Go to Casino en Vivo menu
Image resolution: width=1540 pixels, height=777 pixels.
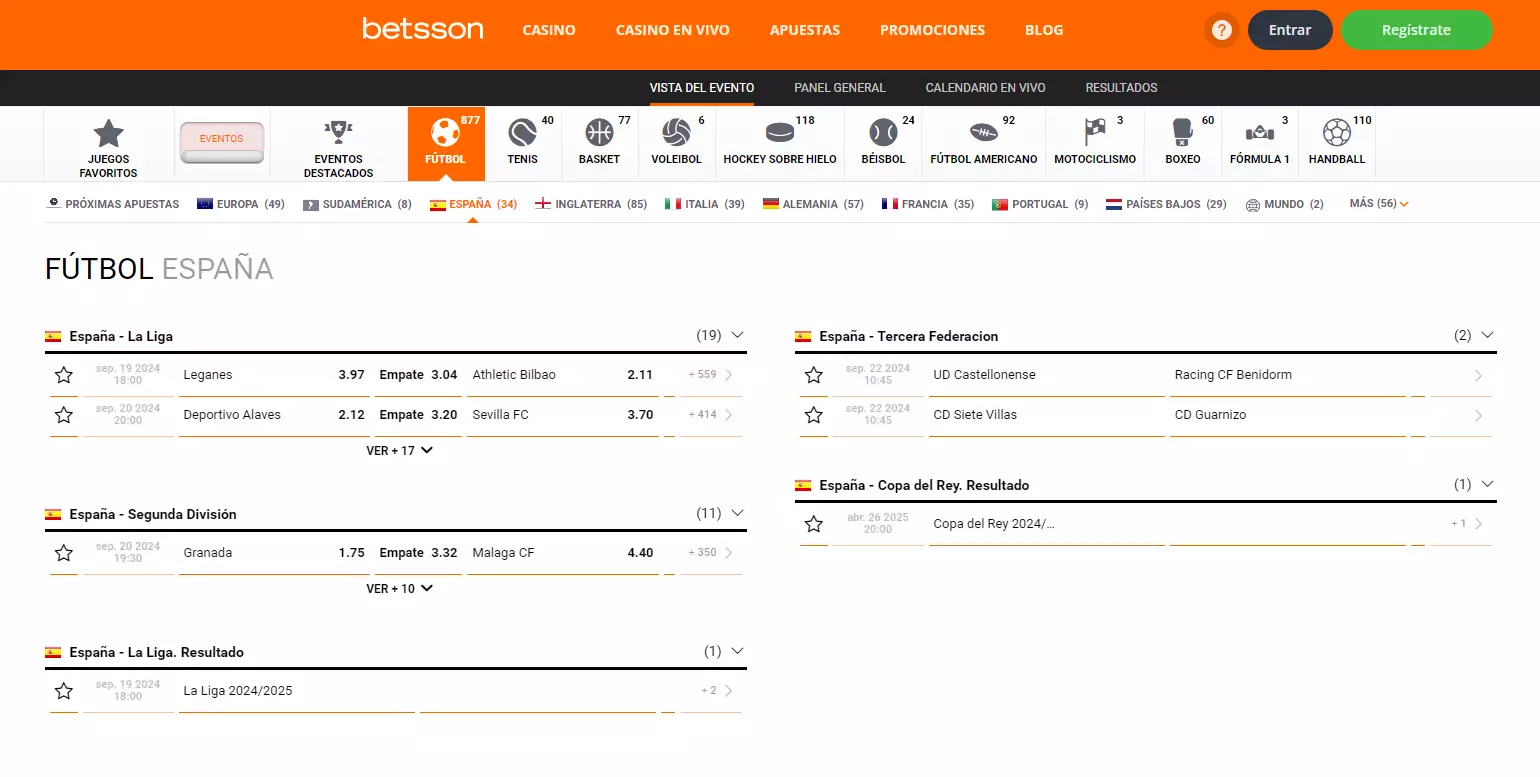tap(673, 30)
